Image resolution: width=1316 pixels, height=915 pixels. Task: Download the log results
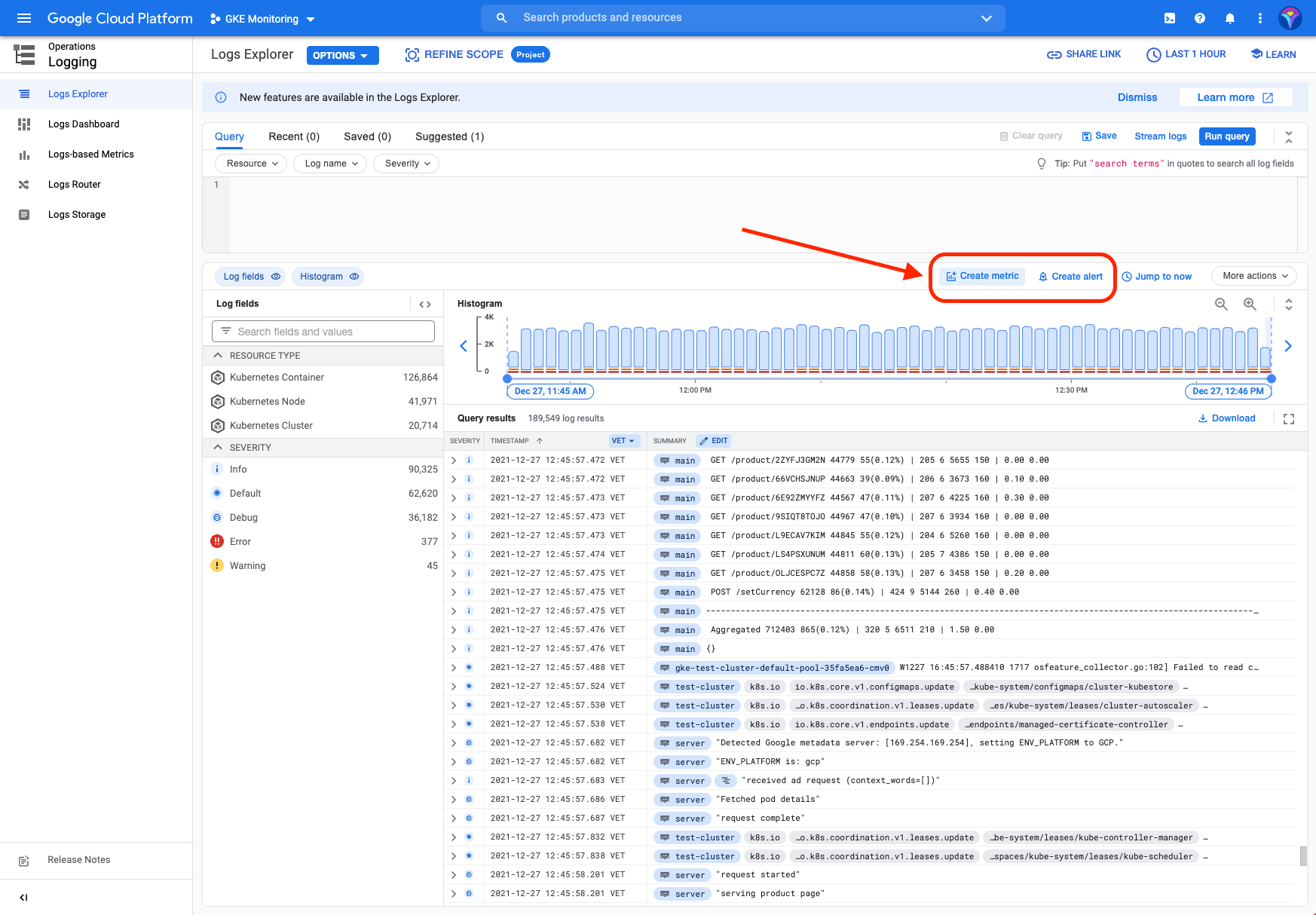tap(1227, 418)
